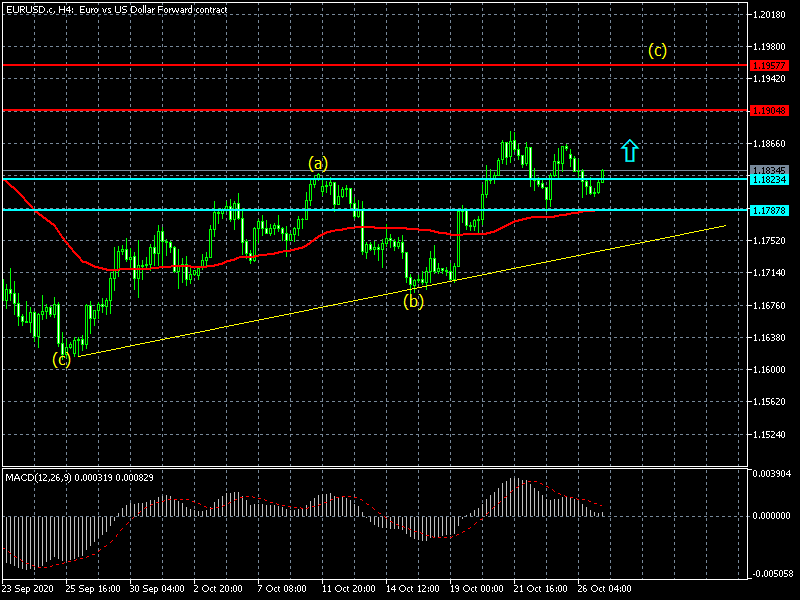Click the 1.16000 price scale value

pos(772,370)
